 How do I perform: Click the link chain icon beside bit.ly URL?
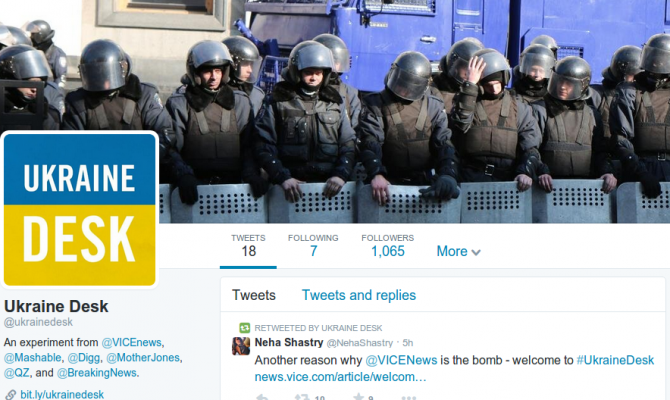[10, 394]
